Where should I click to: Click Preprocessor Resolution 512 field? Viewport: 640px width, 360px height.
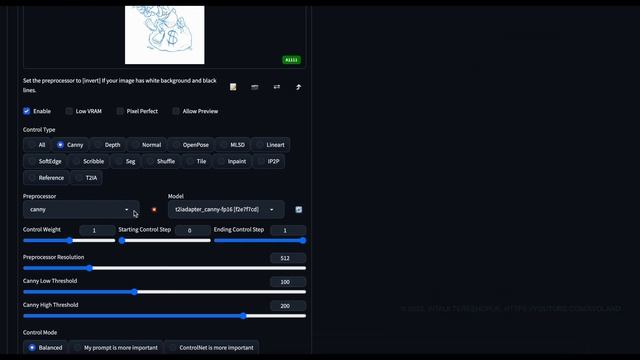click(288, 258)
